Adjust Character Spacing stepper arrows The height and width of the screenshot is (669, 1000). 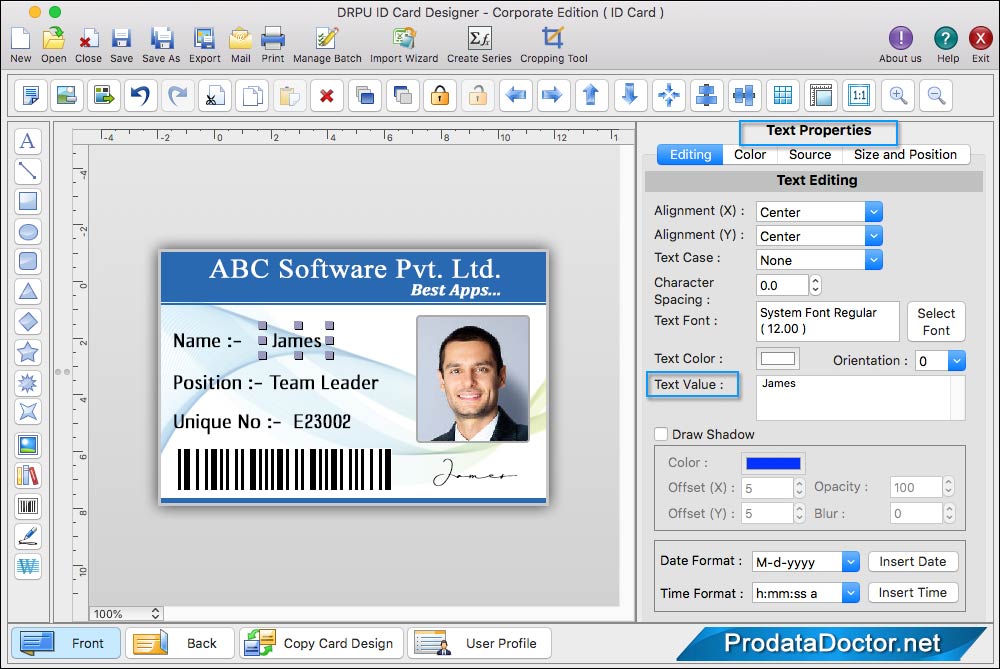pyautogui.click(x=815, y=285)
